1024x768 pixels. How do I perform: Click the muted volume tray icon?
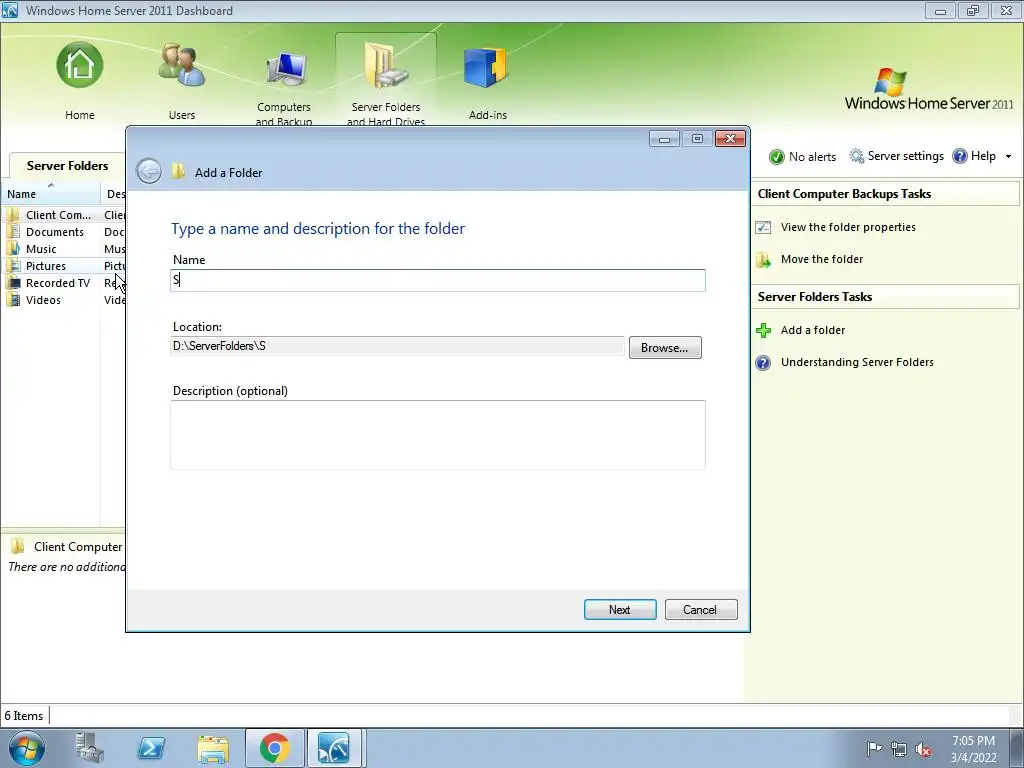tap(923, 749)
